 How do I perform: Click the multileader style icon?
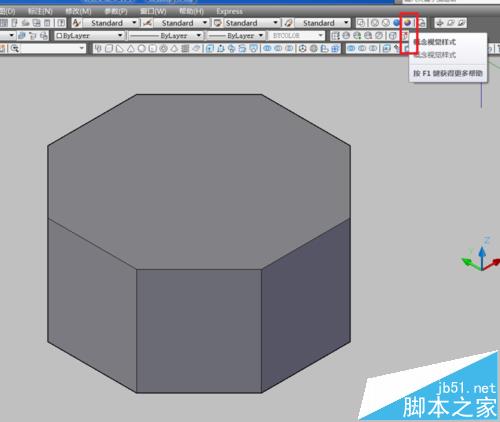288,23
